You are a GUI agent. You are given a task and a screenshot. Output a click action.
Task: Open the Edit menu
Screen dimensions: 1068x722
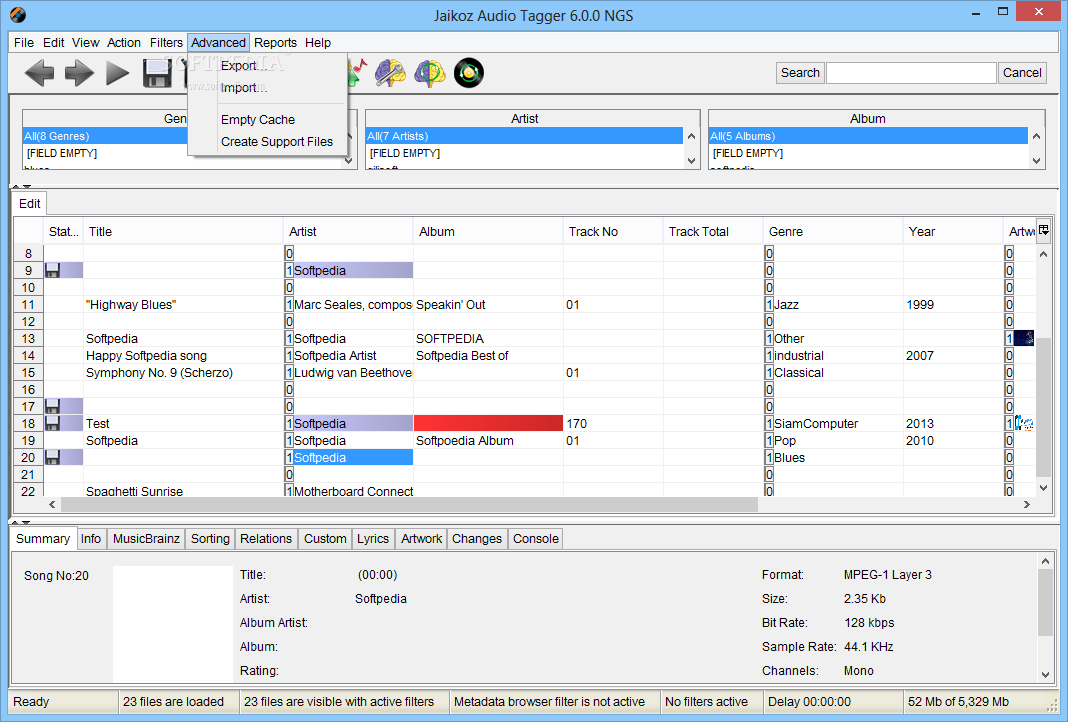[53, 43]
